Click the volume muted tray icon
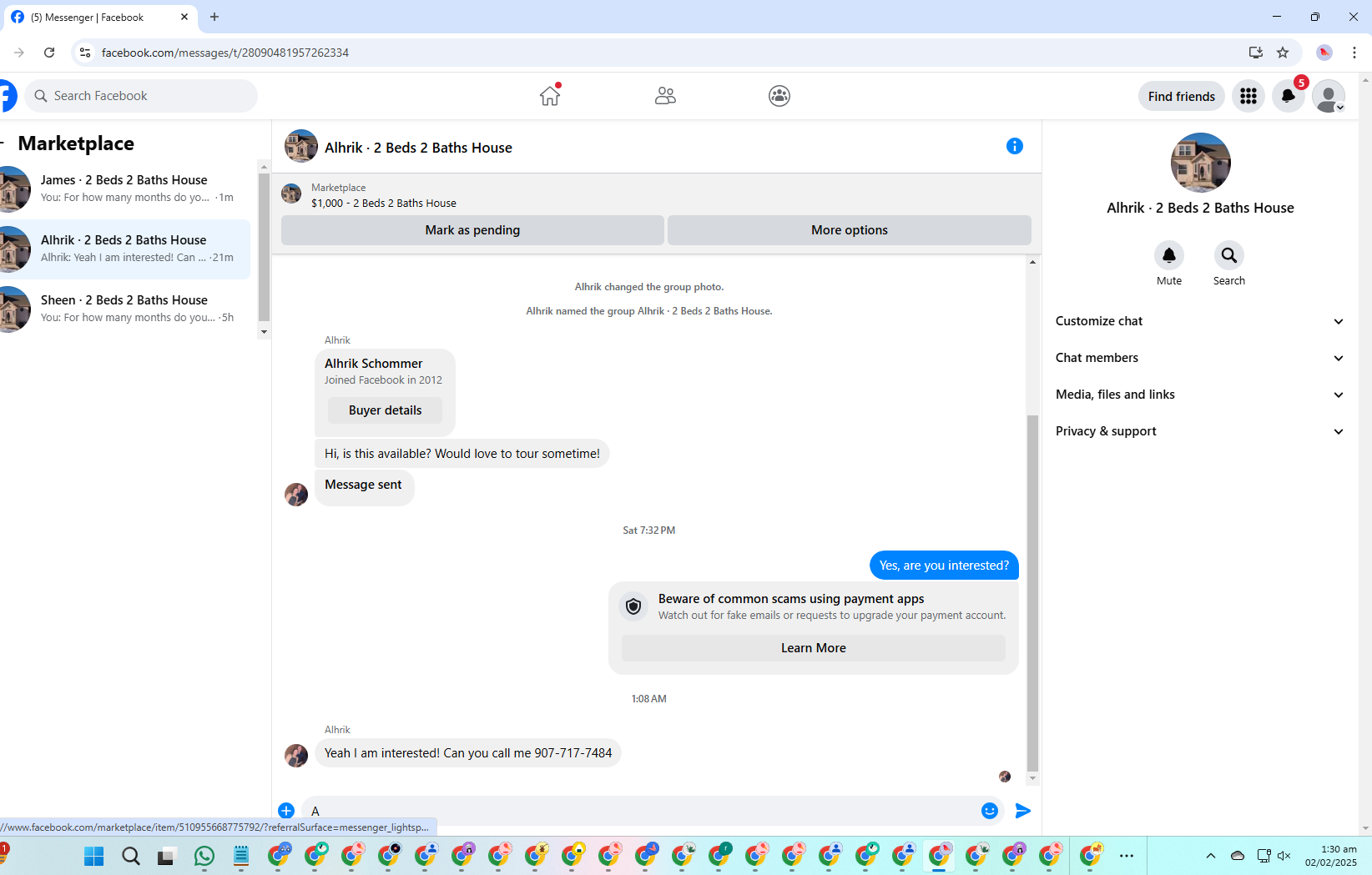The height and width of the screenshot is (875, 1372). tap(1284, 856)
